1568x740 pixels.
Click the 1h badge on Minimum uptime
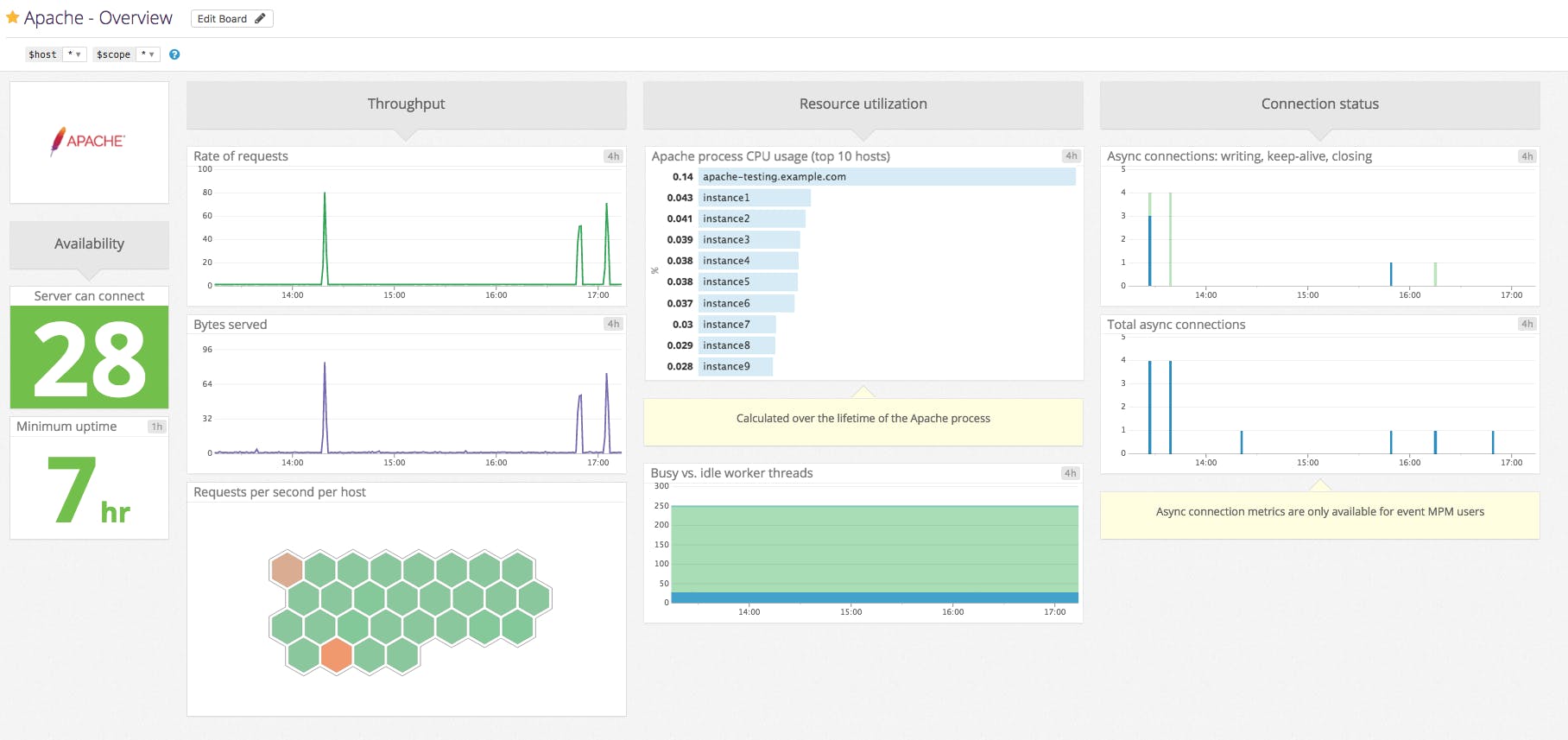(156, 427)
